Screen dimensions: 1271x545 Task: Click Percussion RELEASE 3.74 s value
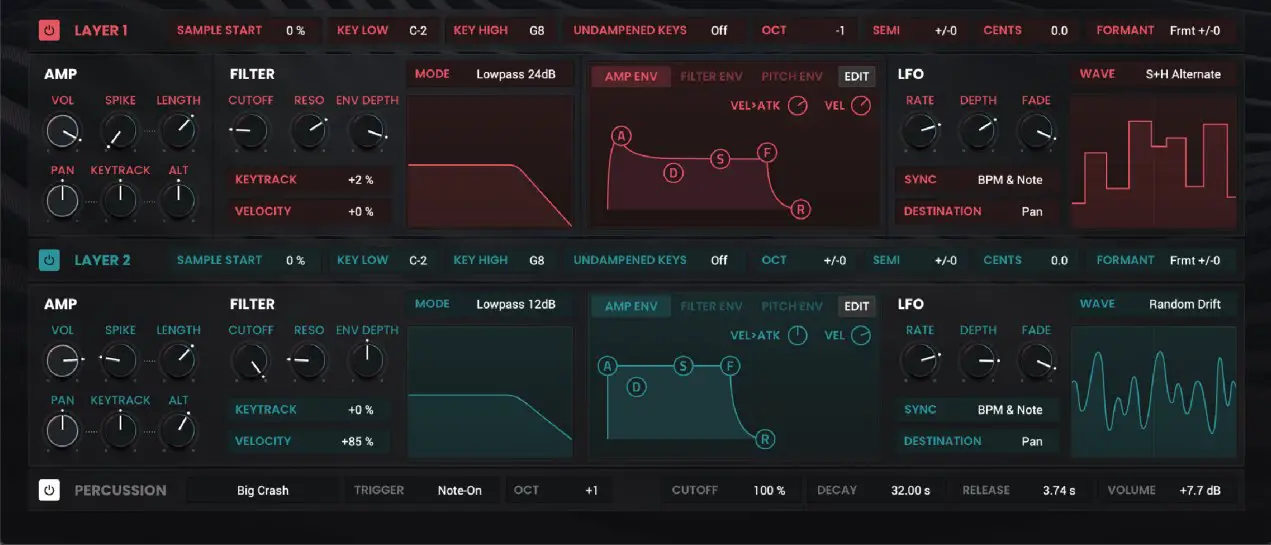click(x=1059, y=490)
